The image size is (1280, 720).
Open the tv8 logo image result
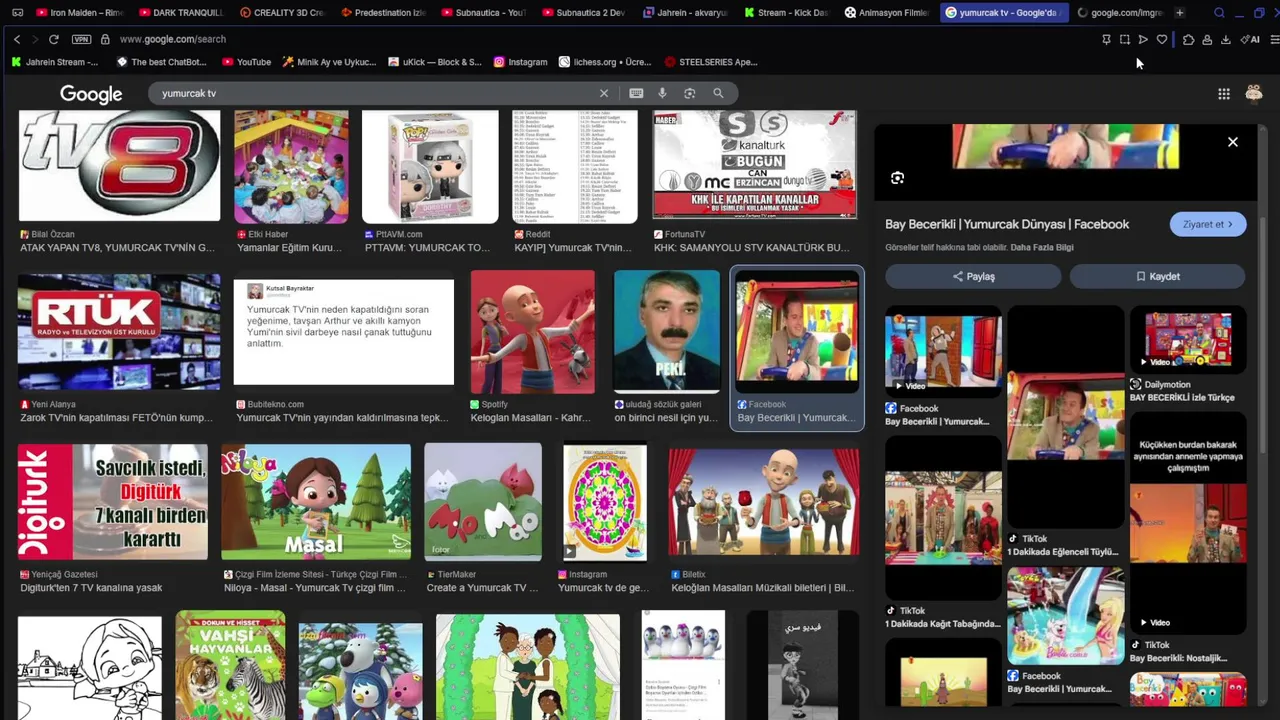tap(119, 166)
